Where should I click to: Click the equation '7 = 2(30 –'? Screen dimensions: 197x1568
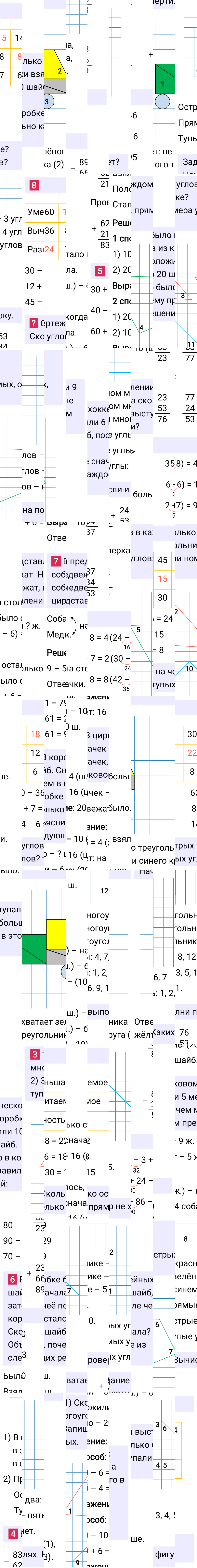click(x=110, y=659)
